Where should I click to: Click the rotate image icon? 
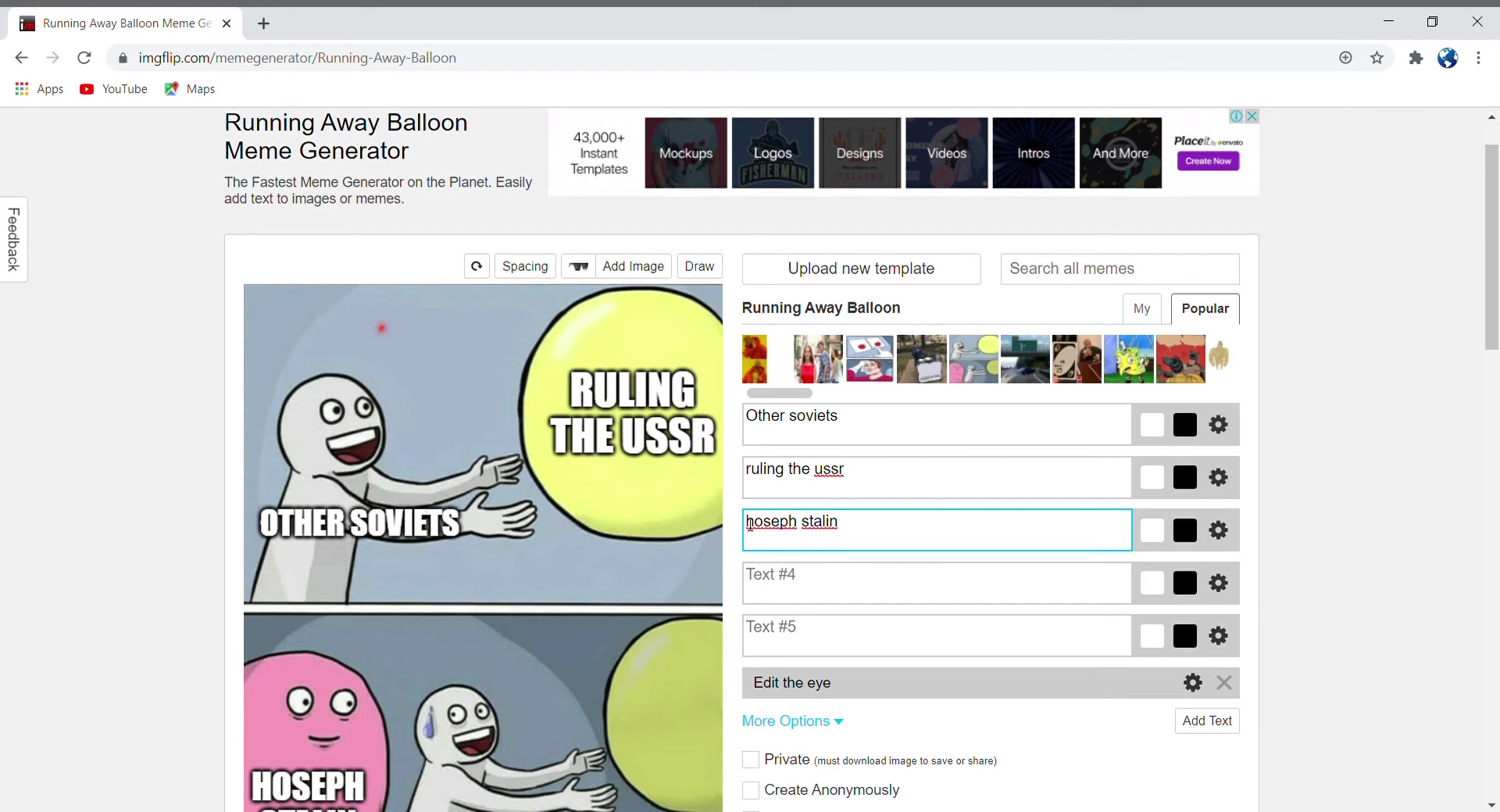[x=477, y=266]
